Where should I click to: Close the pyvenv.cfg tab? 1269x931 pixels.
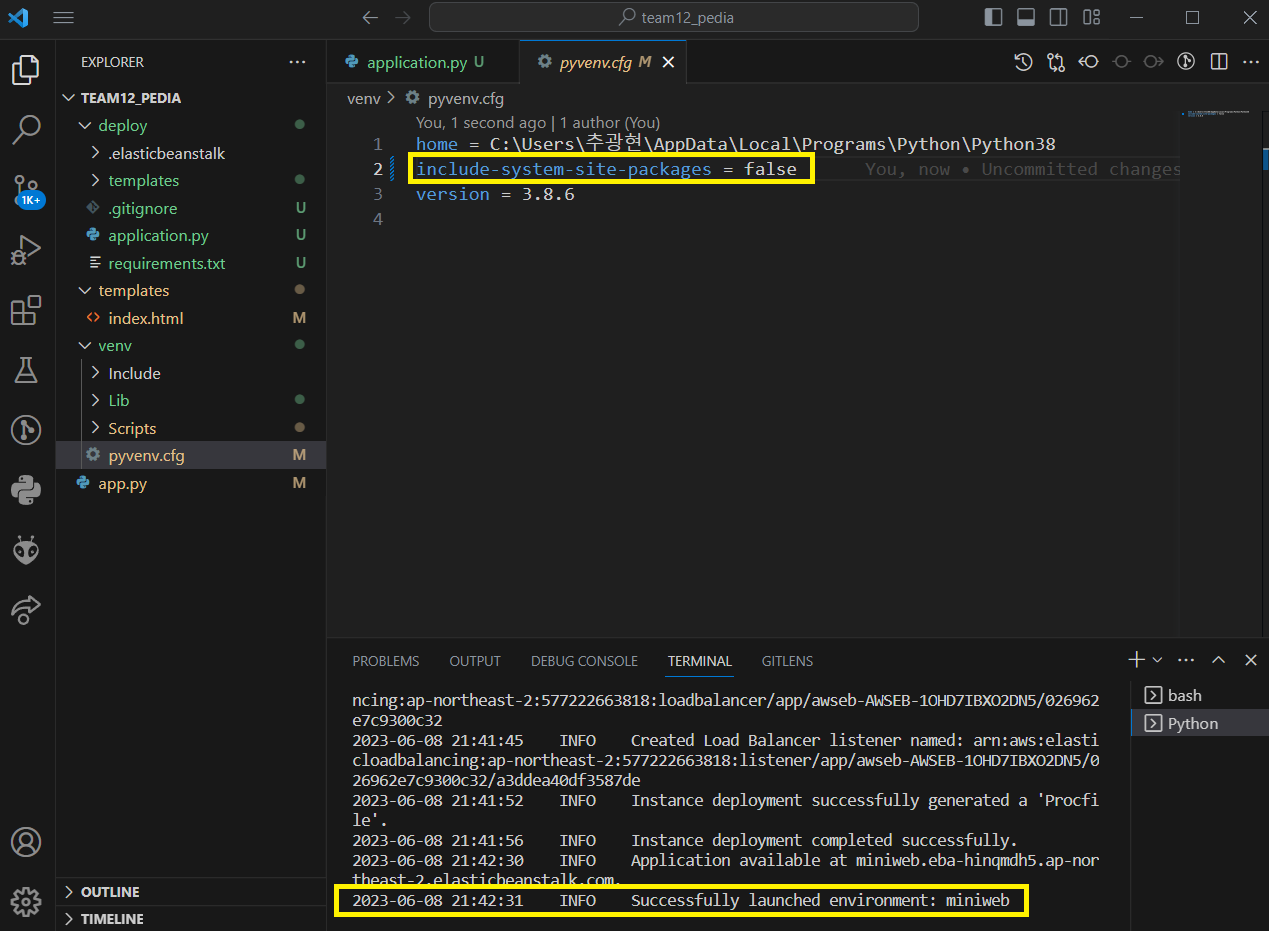click(x=669, y=62)
